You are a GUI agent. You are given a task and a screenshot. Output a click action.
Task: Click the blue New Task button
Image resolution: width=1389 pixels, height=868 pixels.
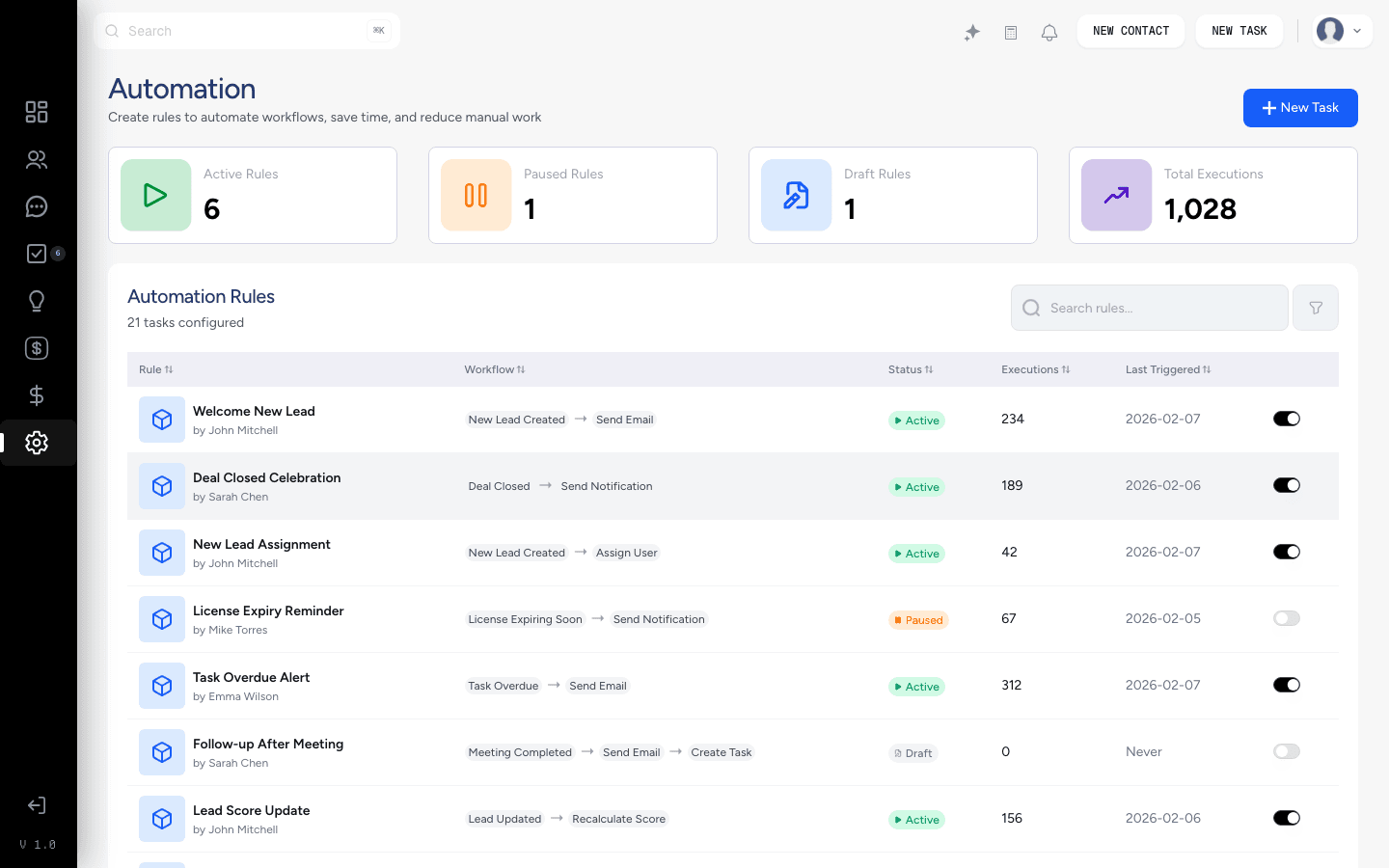[x=1300, y=108]
